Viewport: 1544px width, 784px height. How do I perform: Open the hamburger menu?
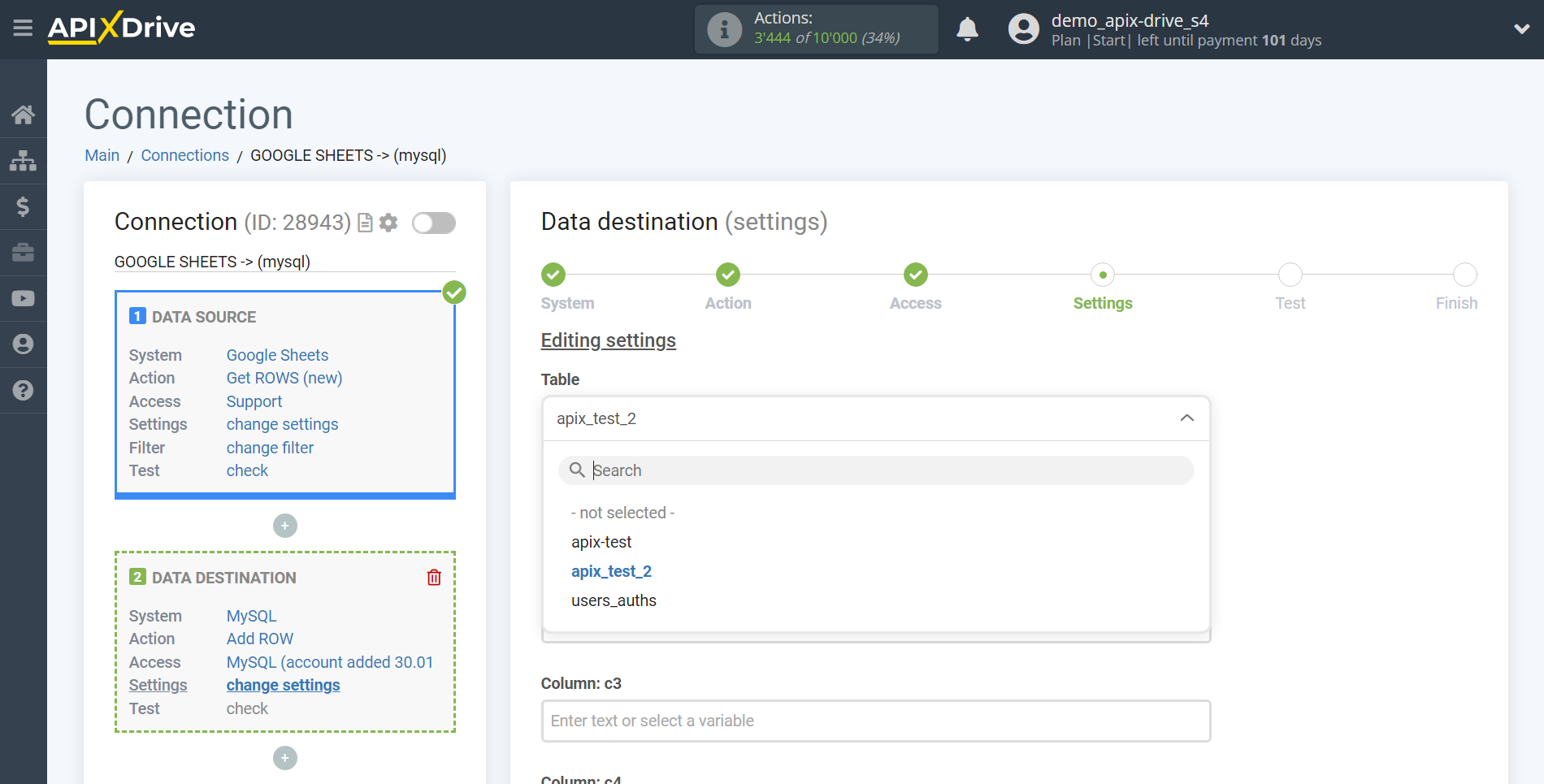pos(23,28)
